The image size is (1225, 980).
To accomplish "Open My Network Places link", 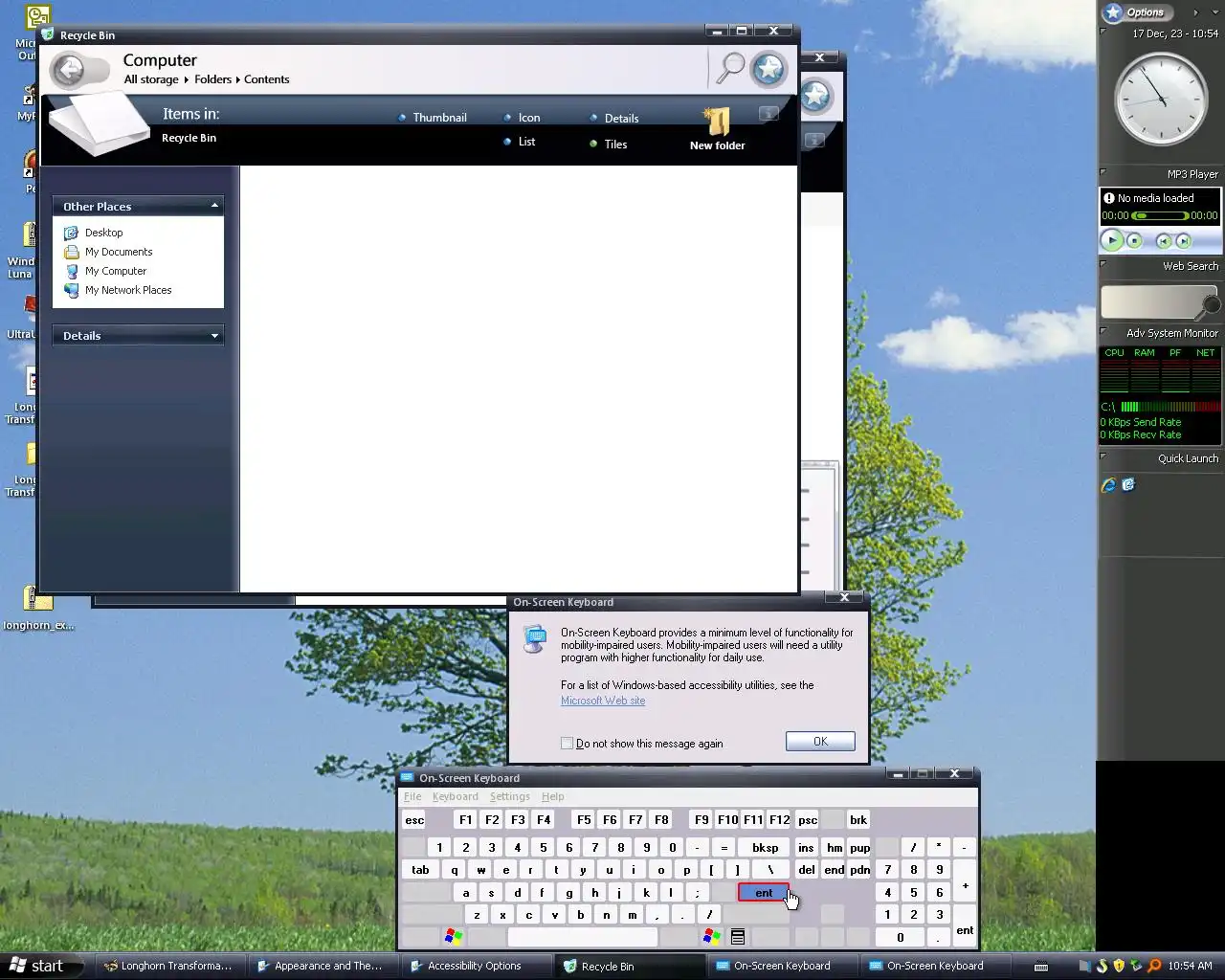I will coord(118,290).
